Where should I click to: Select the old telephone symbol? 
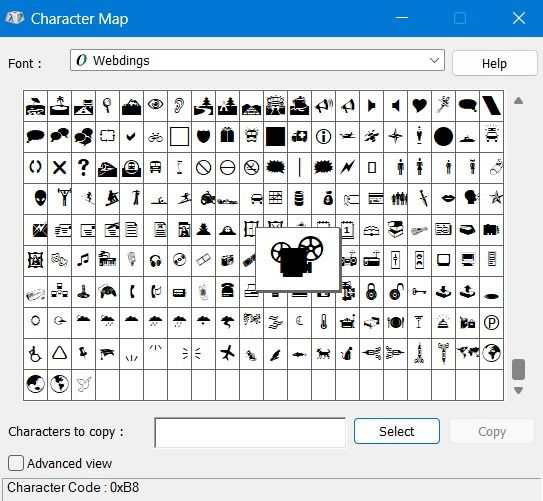[228, 292]
